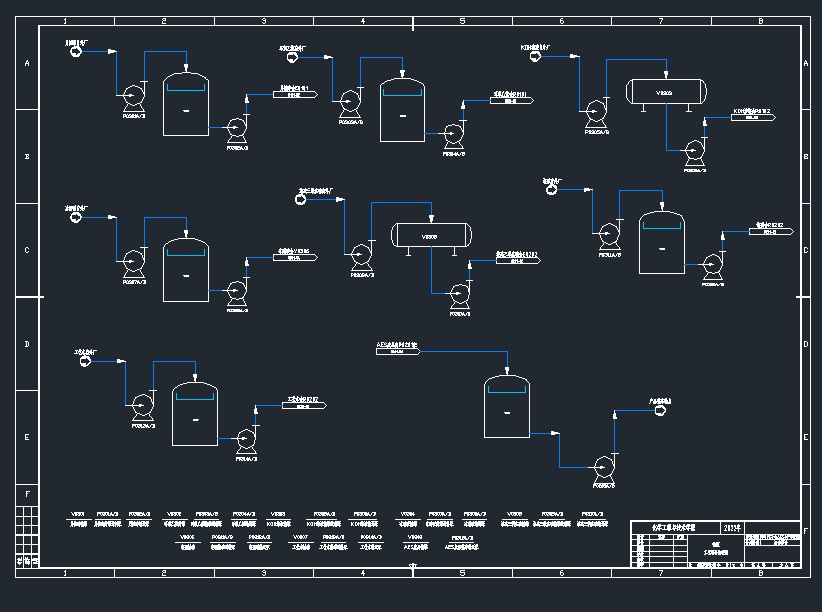Select the discharge pump below the KOH horizontal tank
This screenshot has width=822, height=612.
(696, 152)
